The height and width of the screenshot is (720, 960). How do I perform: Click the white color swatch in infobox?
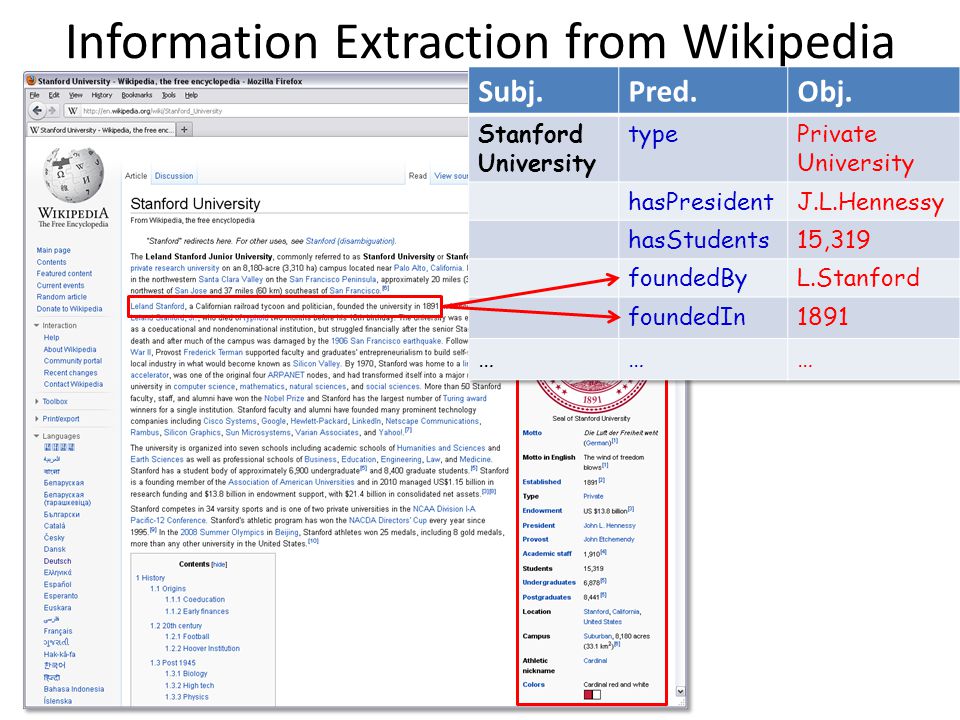click(597, 695)
